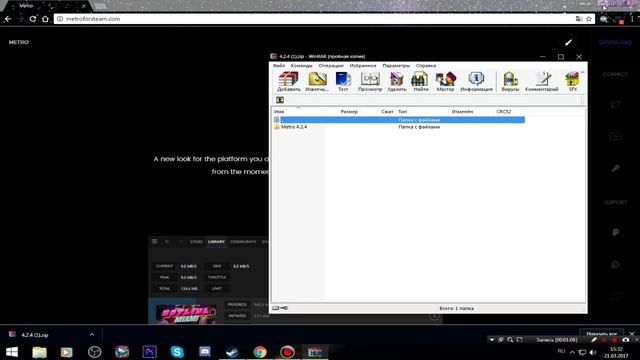The image size is (640, 360).
Task: Open Discord from the taskbar
Action: 204,352
